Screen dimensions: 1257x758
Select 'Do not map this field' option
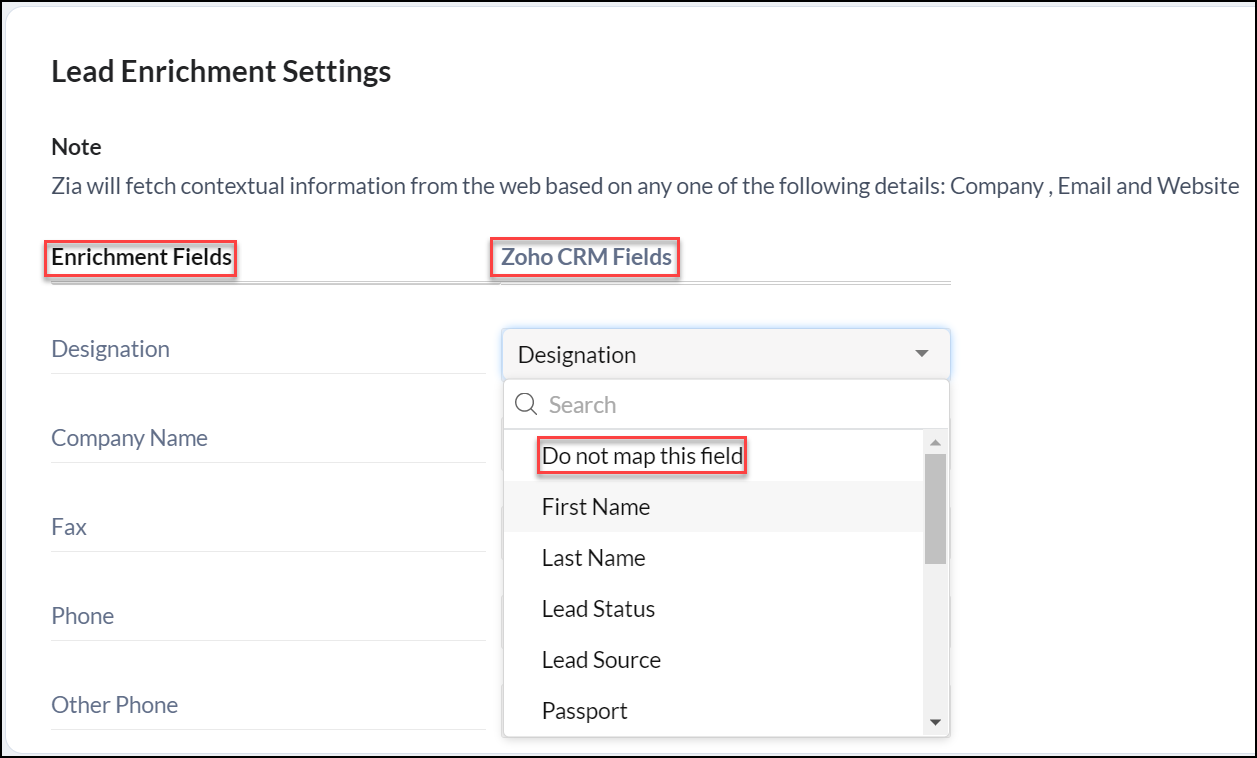pyautogui.click(x=642, y=457)
